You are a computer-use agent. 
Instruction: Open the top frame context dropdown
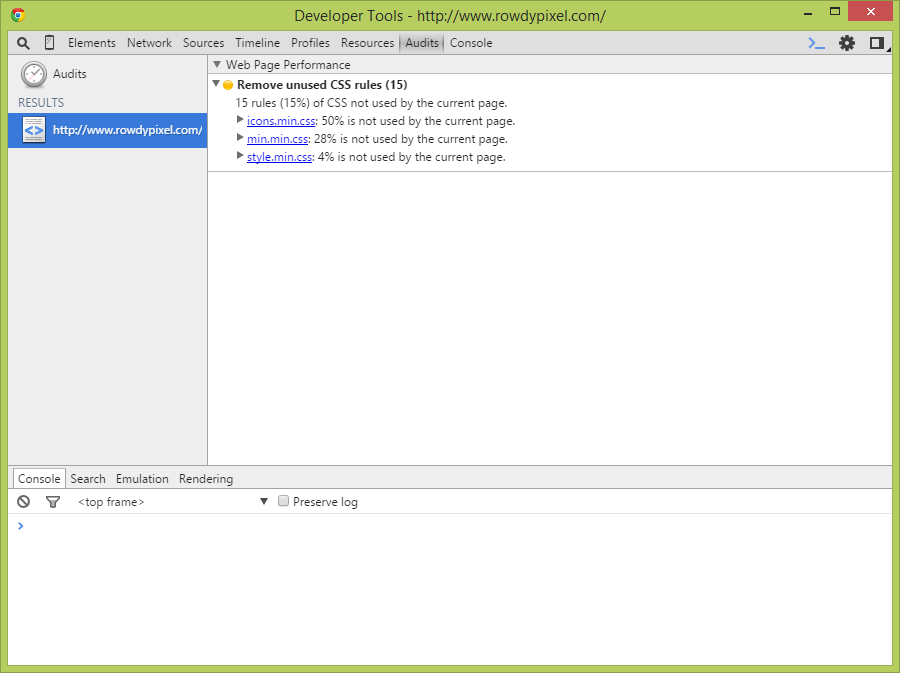pos(173,502)
